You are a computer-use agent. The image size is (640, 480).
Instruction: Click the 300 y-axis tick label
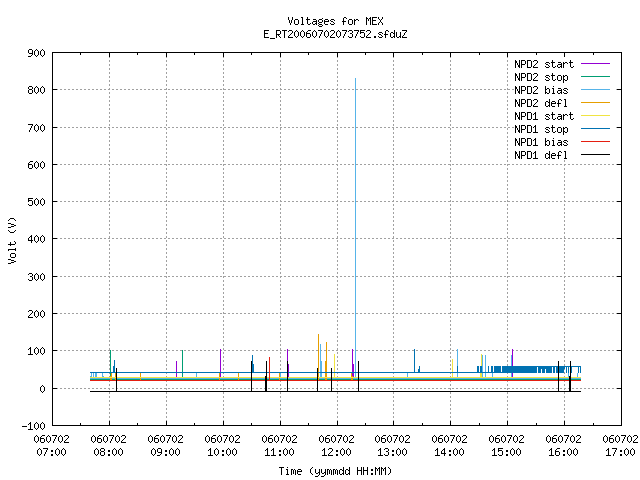pos(36,277)
